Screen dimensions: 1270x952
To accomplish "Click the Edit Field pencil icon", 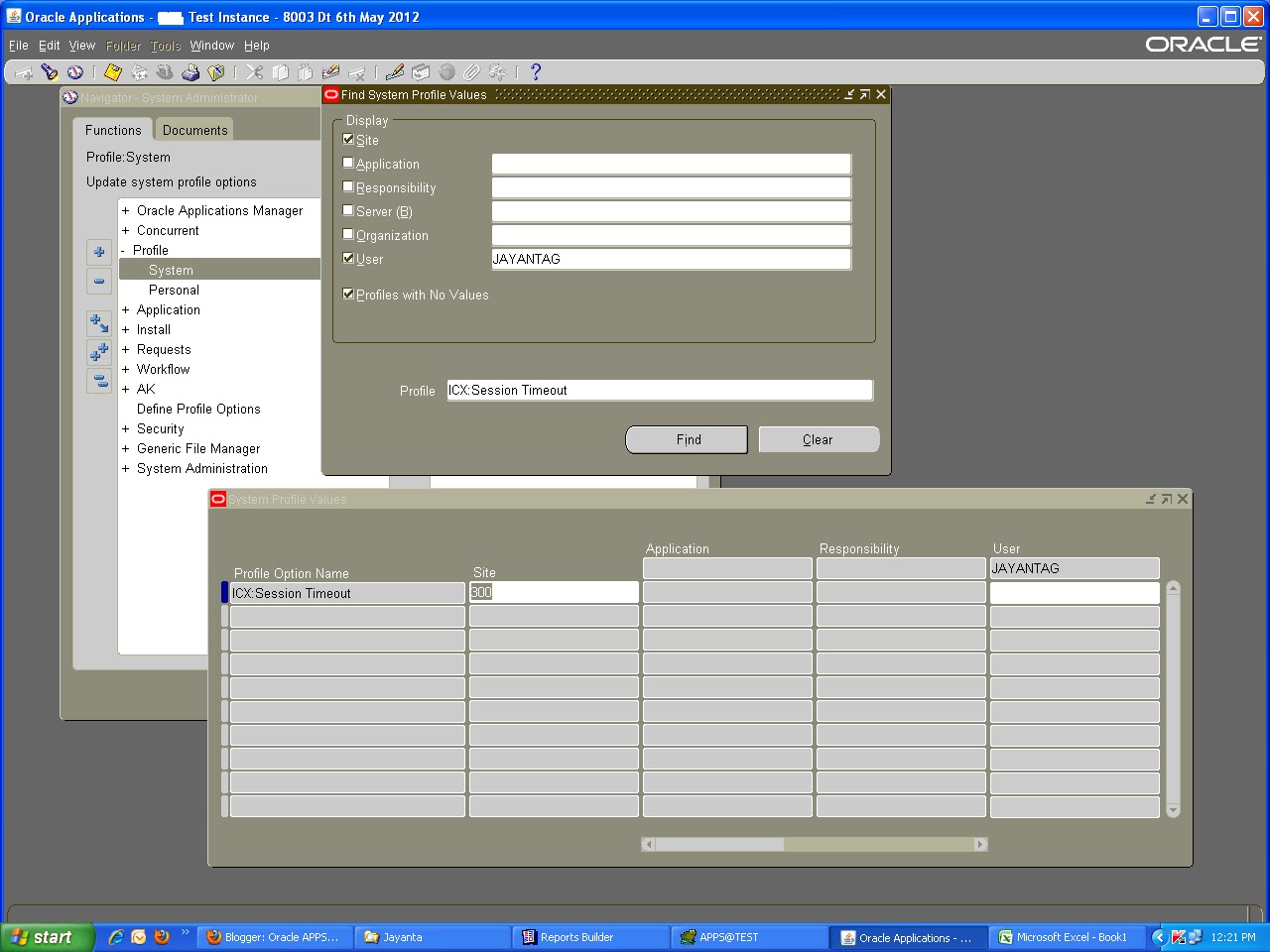I will click(393, 71).
